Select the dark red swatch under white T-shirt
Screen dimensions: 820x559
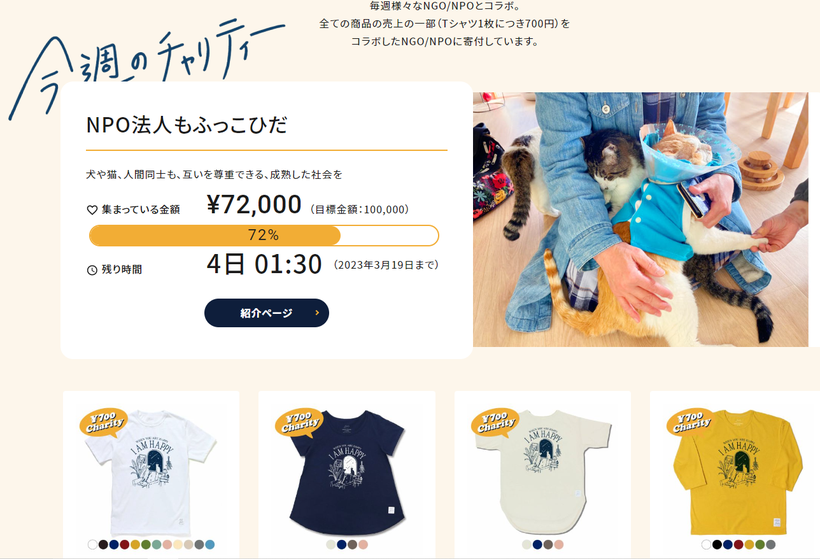[x=124, y=544]
